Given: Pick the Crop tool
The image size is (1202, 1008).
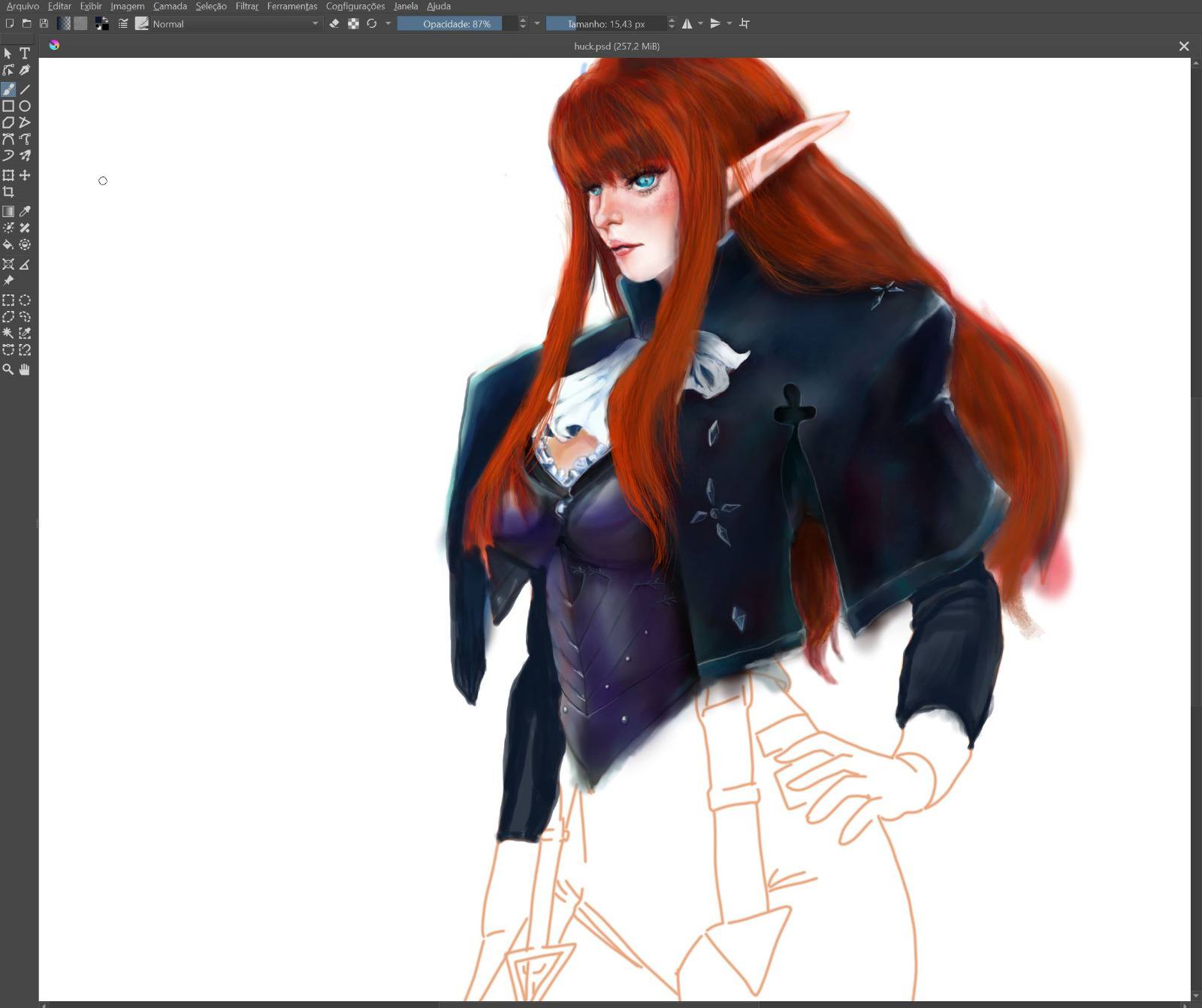Looking at the screenshot, I should [8, 192].
